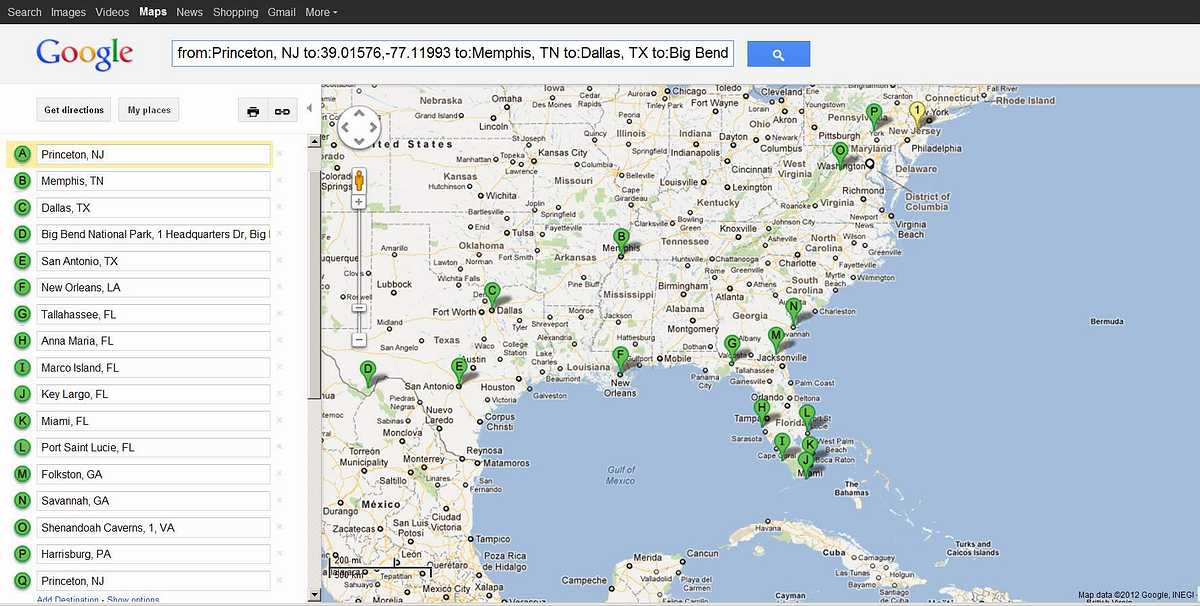Click the map zoom slider handle
This screenshot has height=606, width=1200.
click(359, 307)
